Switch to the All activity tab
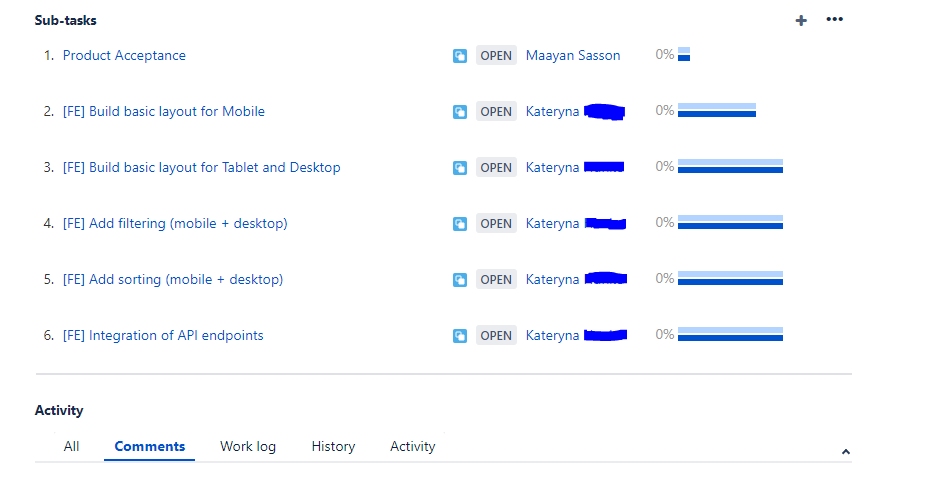Viewport: 936px width, 484px height. (71, 446)
